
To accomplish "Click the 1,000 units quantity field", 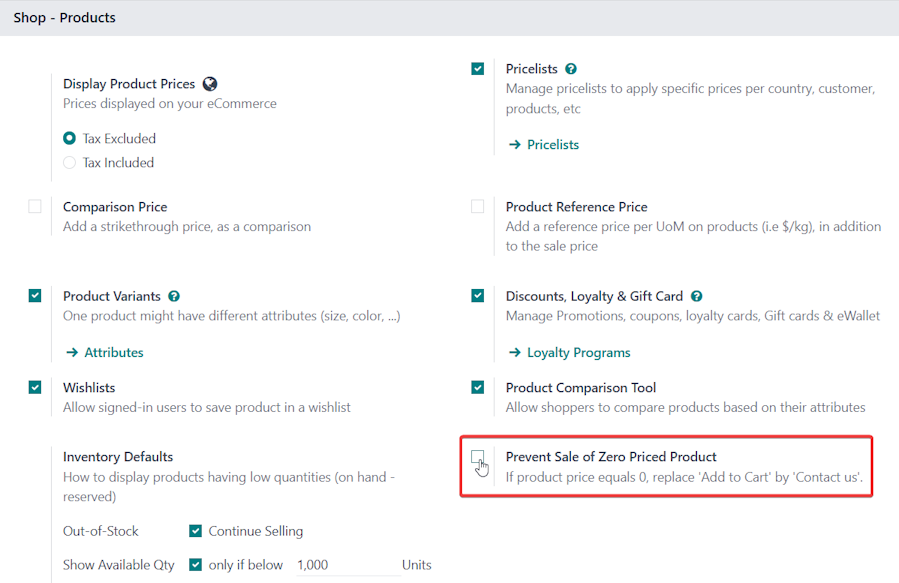I will coord(347,565).
